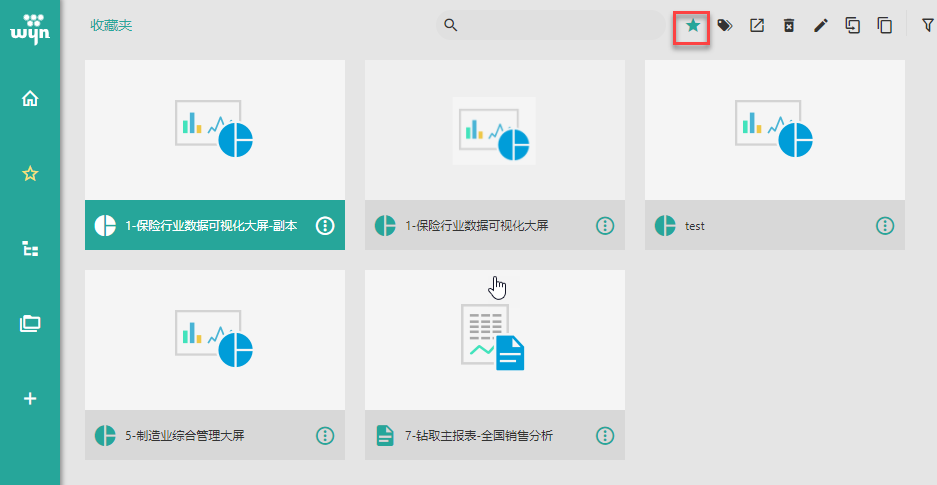Click the plus create-new button in the sidebar
Viewport: 937px width, 485px height.
[x=30, y=398]
